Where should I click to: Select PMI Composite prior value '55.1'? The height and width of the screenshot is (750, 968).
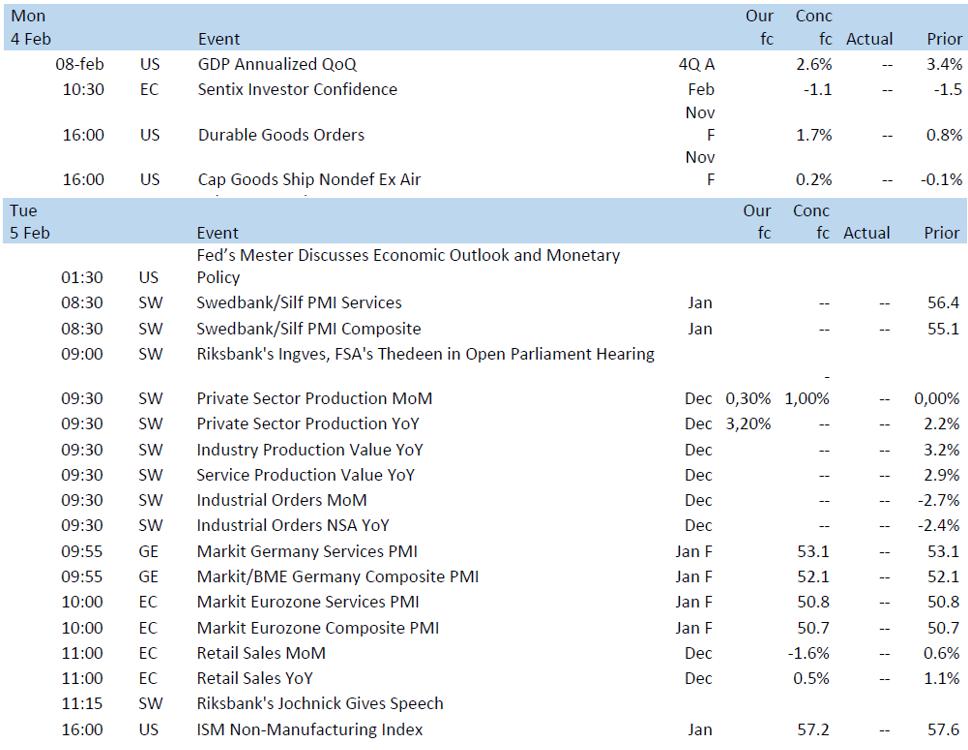point(943,328)
